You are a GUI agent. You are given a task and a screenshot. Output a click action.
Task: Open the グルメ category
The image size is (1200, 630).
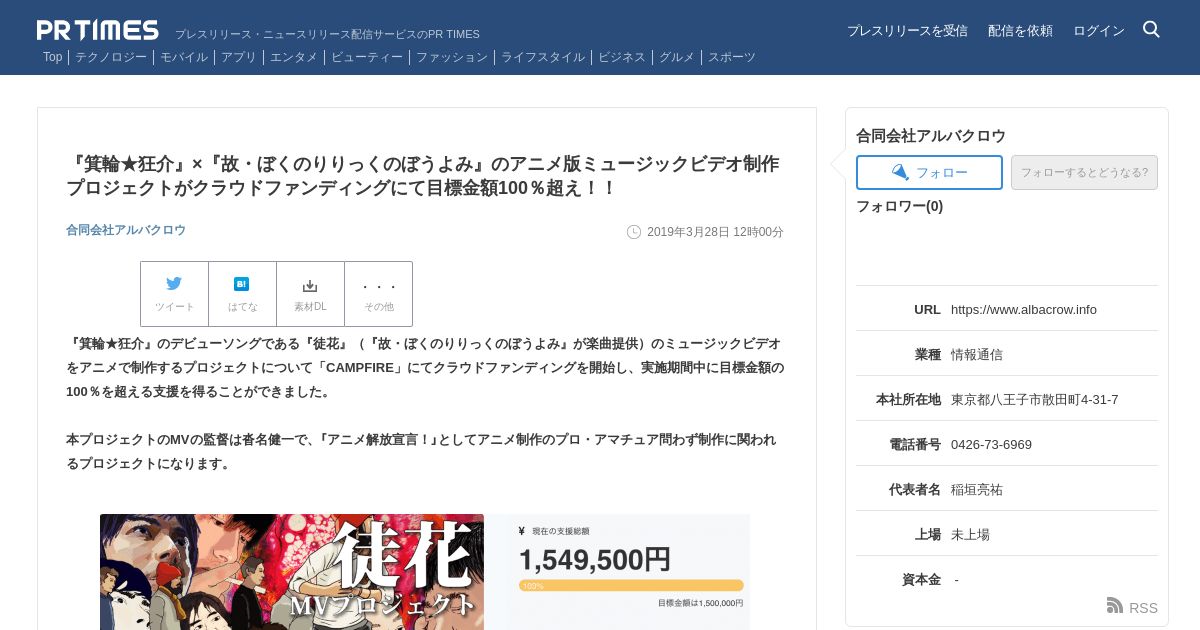tap(677, 57)
